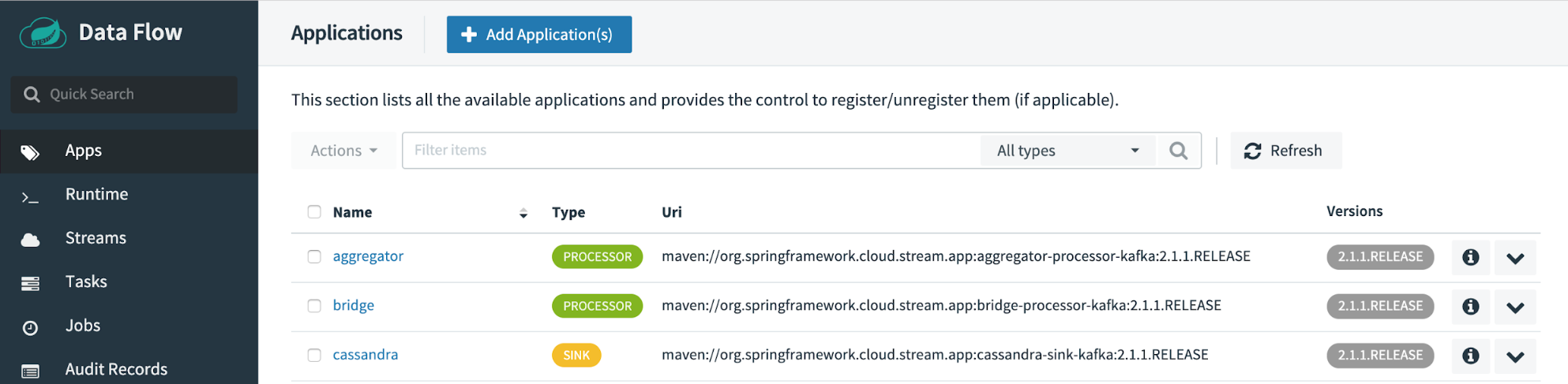Click the Tasks server icon
Image resolution: width=1568 pixels, height=384 pixels.
(x=30, y=284)
